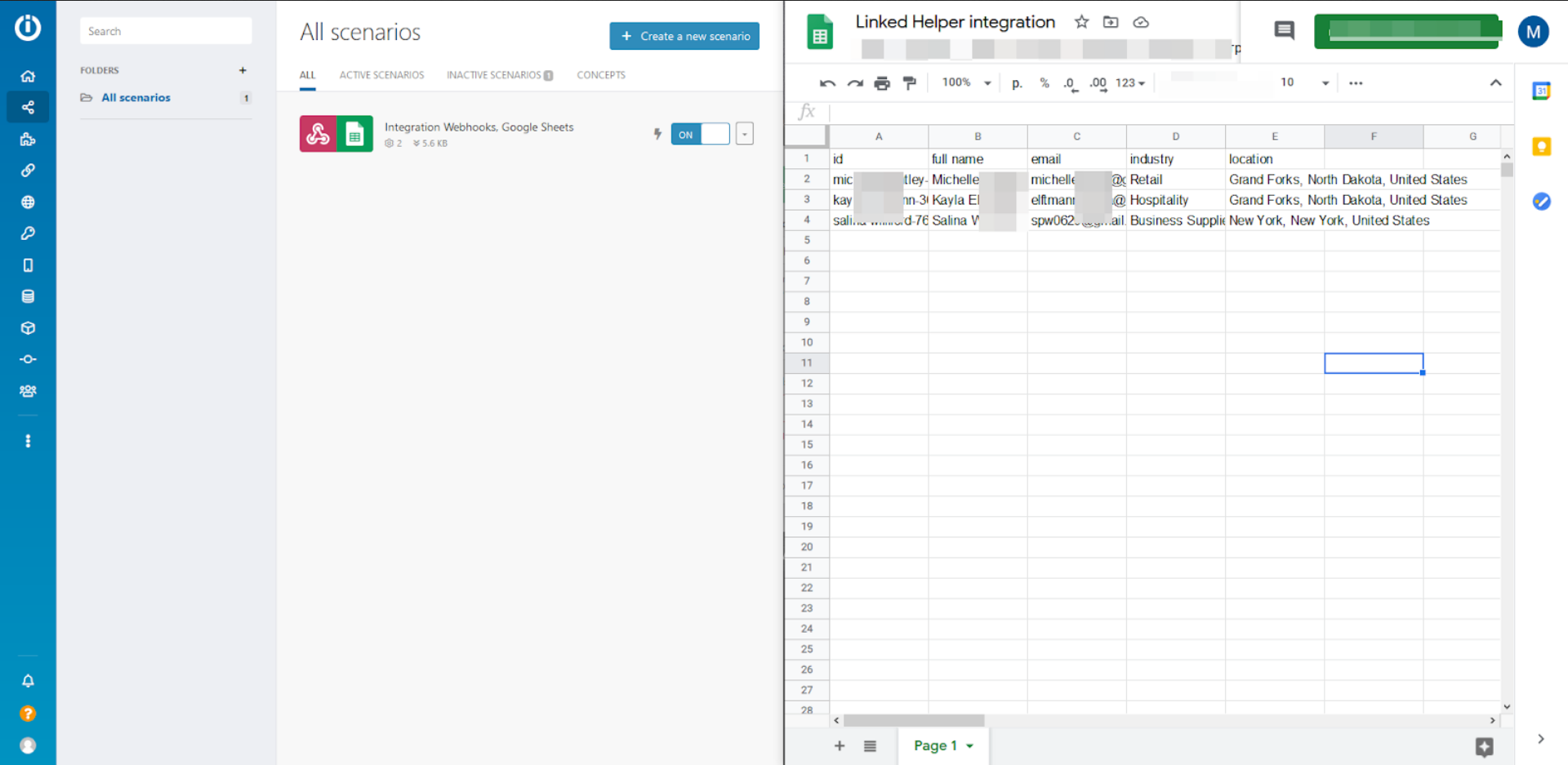
Task: Switch to the Active Scenarios tab
Action: (x=381, y=75)
